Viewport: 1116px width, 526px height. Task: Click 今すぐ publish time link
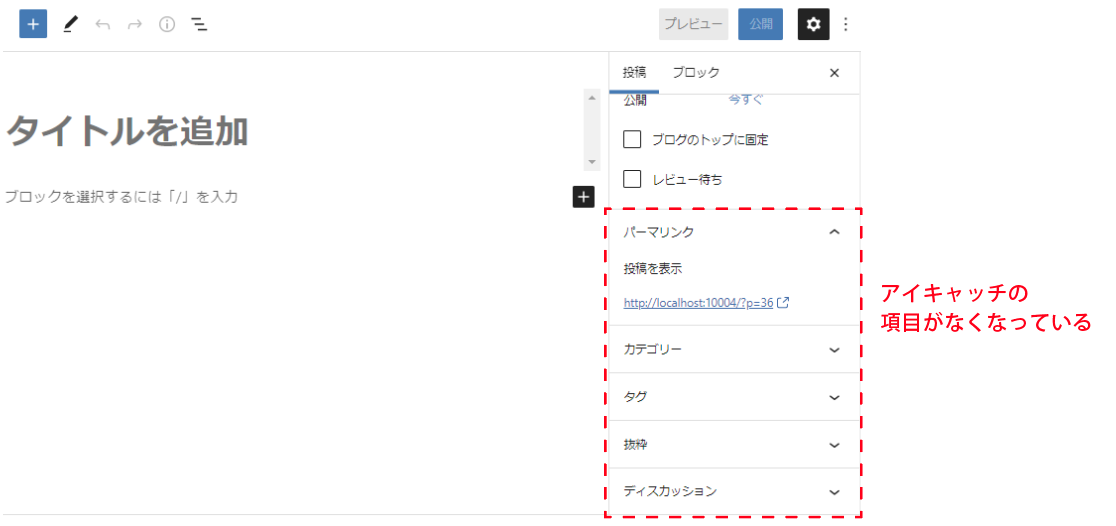tap(745, 100)
